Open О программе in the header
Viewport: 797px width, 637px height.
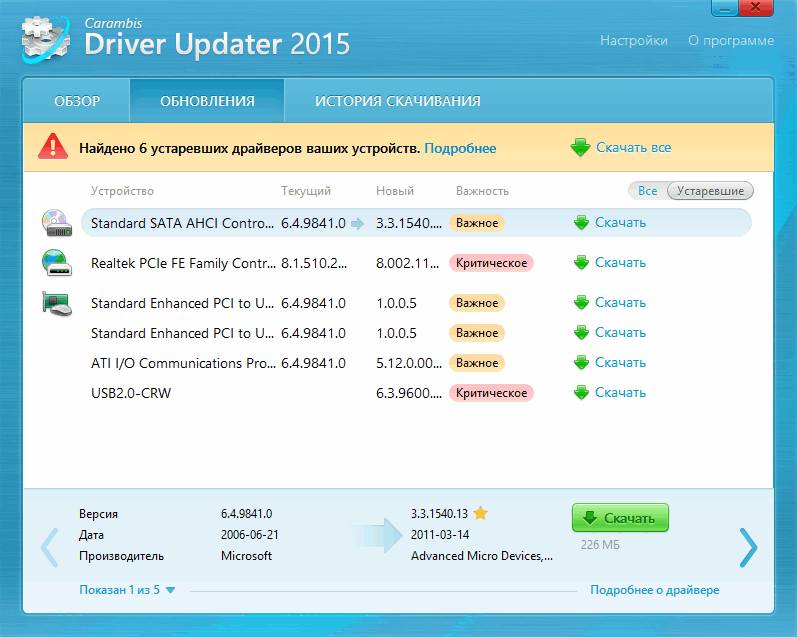(731, 41)
